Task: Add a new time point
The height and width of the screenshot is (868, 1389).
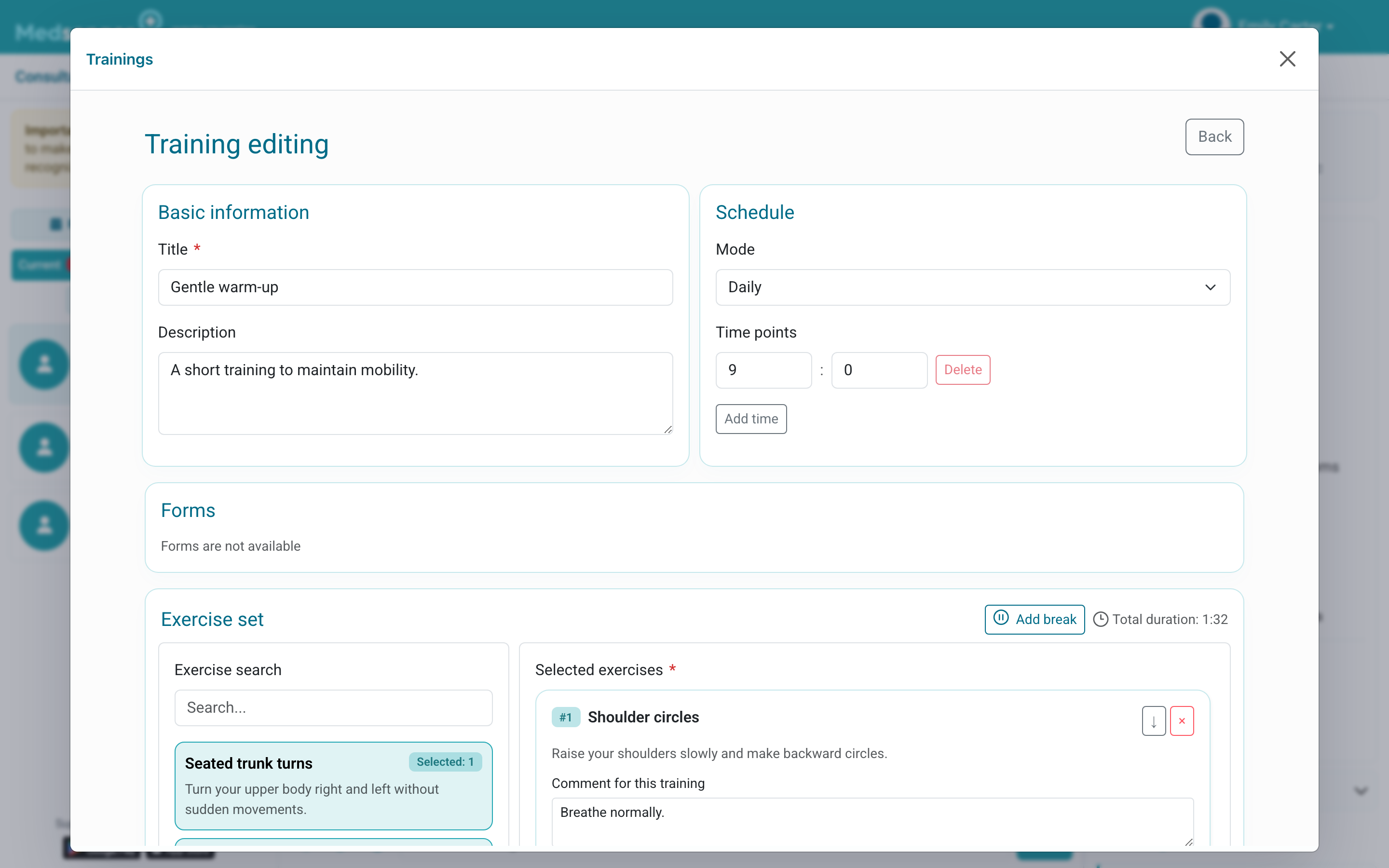Action: [751, 419]
